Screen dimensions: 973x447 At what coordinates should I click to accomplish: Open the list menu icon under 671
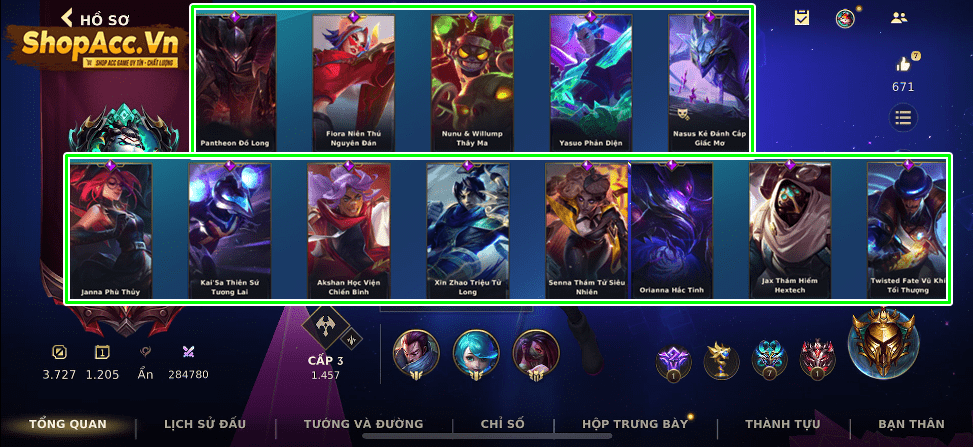(903, 117)
